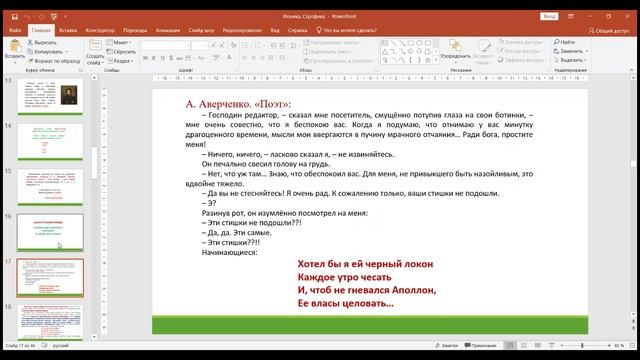
Task: Select the triangle shape in shapes gallery
Action: point(384,51)
